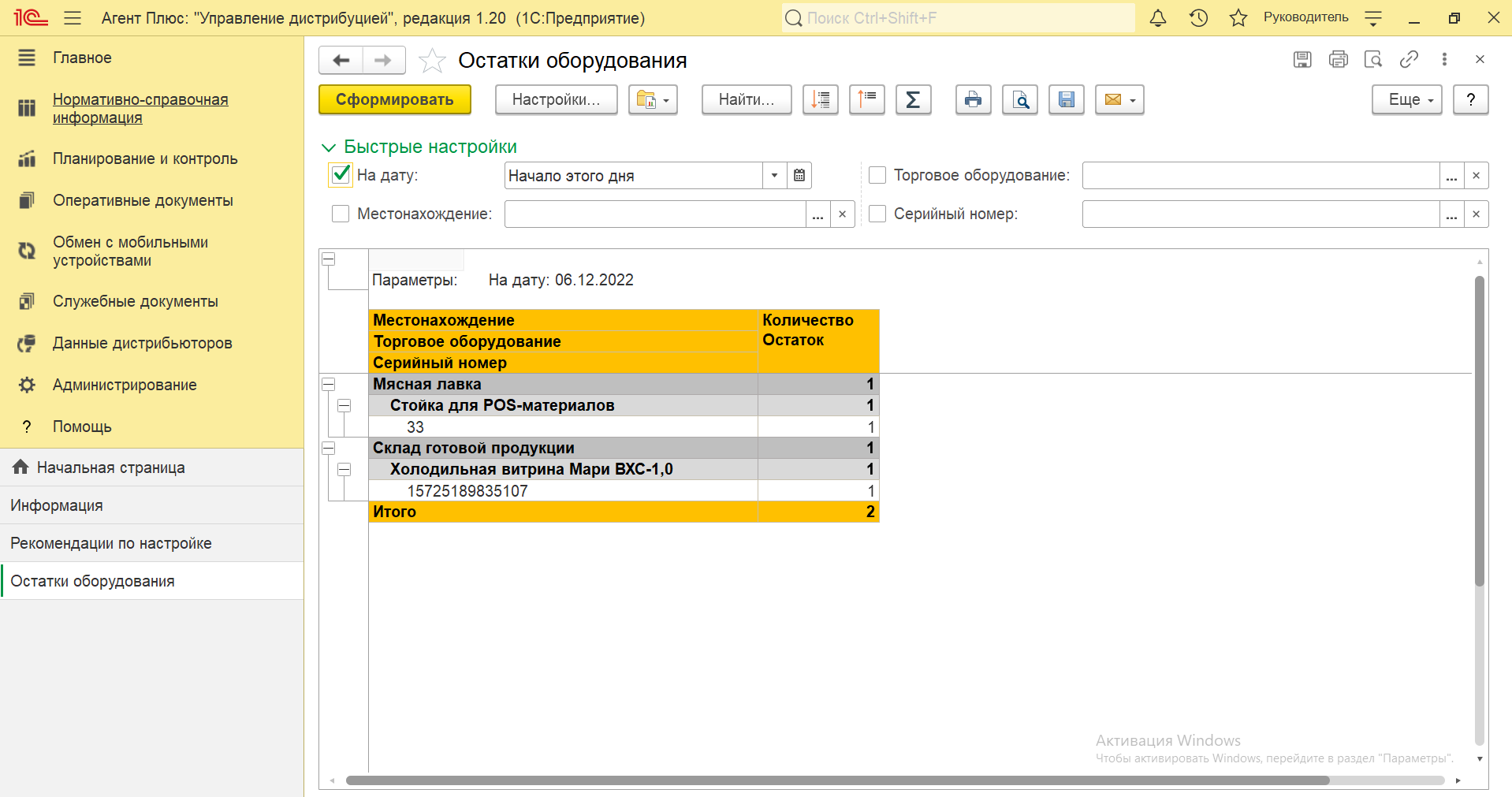Switch to Информация tab
This screenshot has width=1512, height=797.
tap(152, 505)
